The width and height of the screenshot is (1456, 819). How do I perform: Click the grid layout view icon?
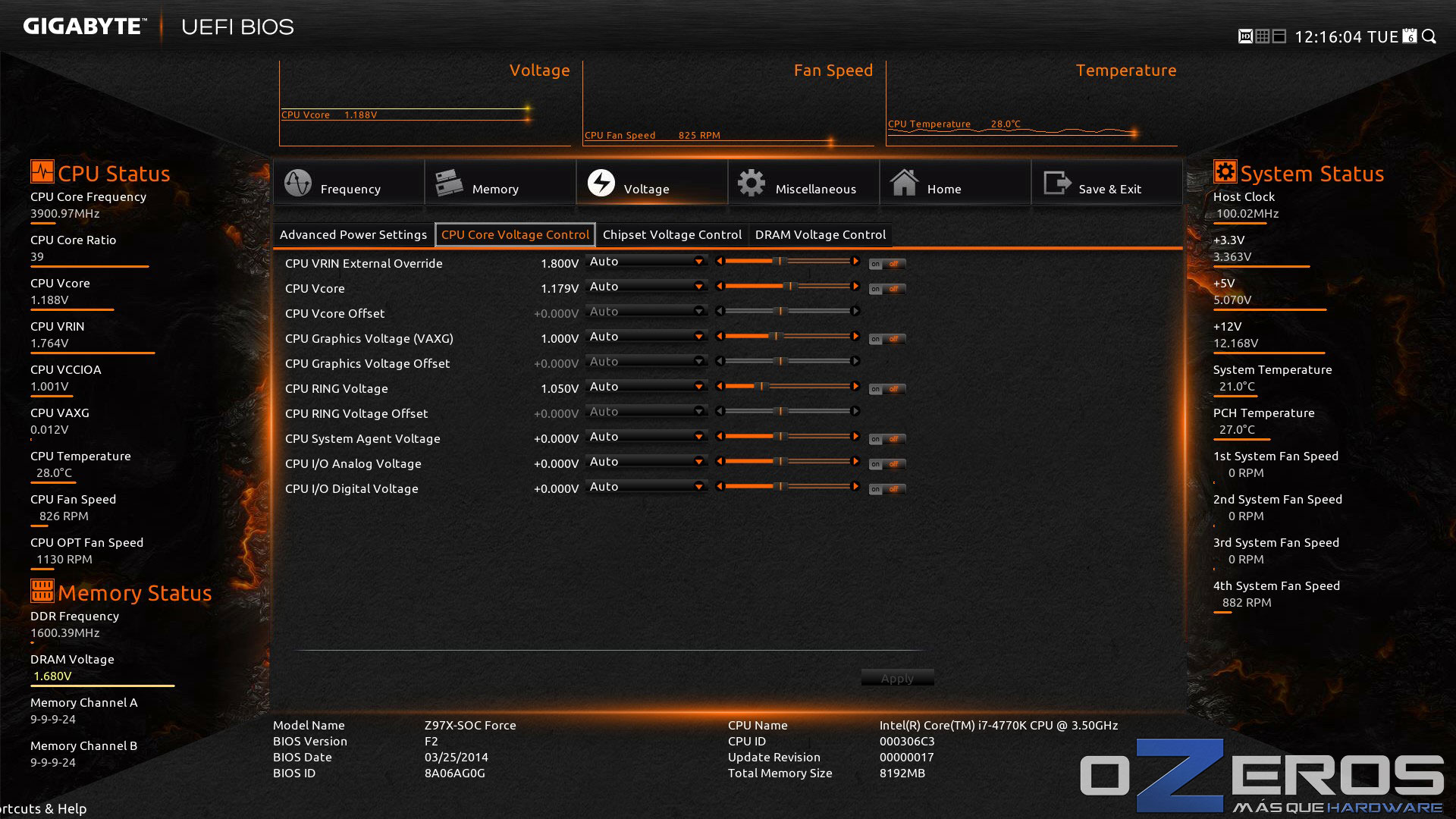coord(1263,36)
